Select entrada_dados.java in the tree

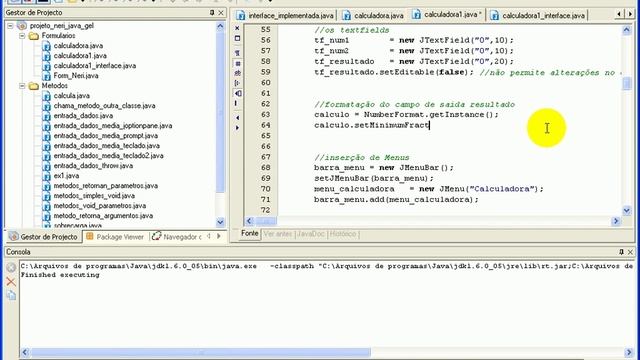click(83, 116)
